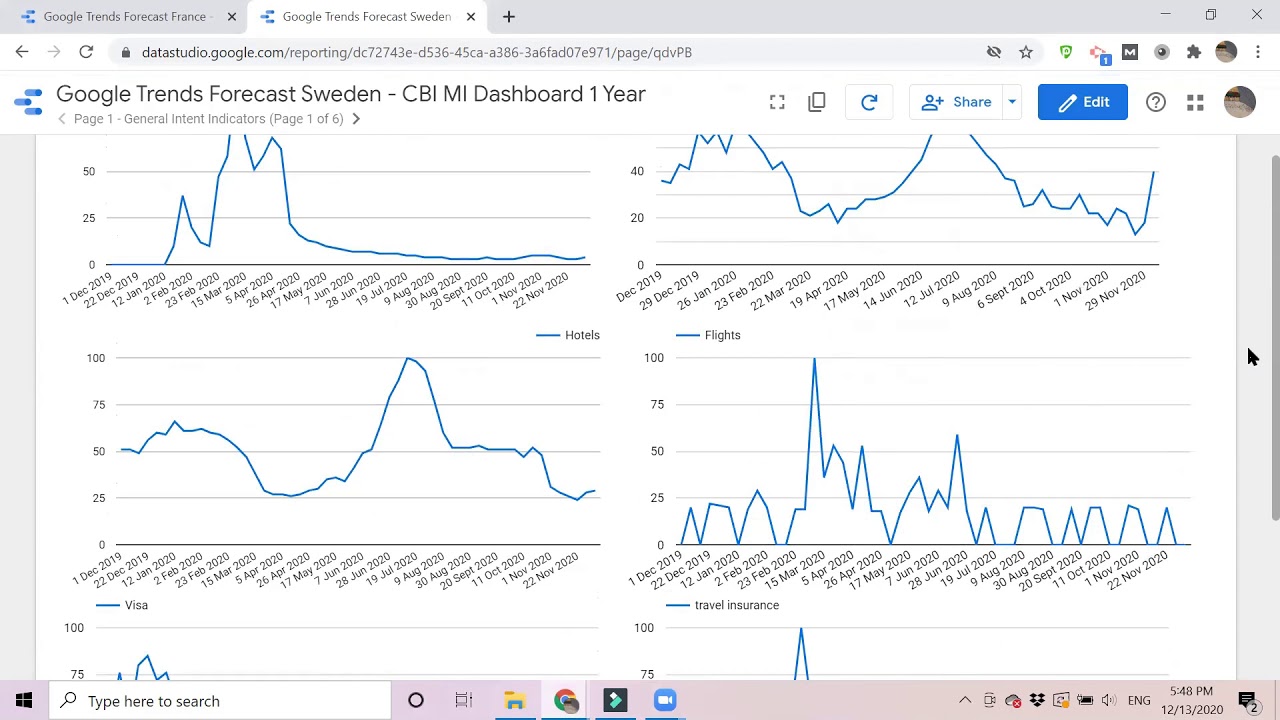This screenshot has height=720, width=1280.
Task: Open Chrome from the taskbar
Action: pyautogui.click(x=565, y=701)
